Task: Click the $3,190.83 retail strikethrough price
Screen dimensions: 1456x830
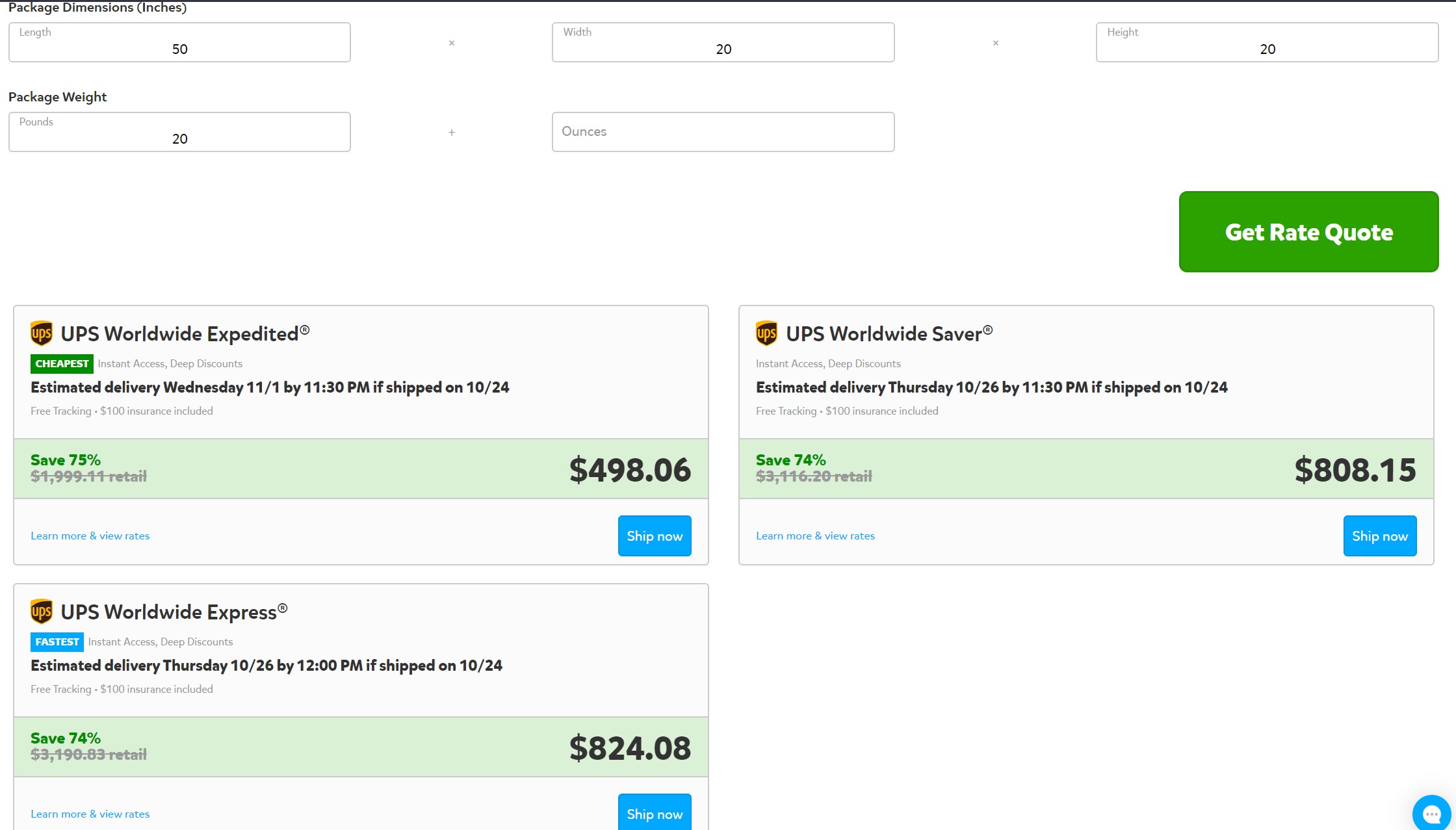Action: (88, 755)
